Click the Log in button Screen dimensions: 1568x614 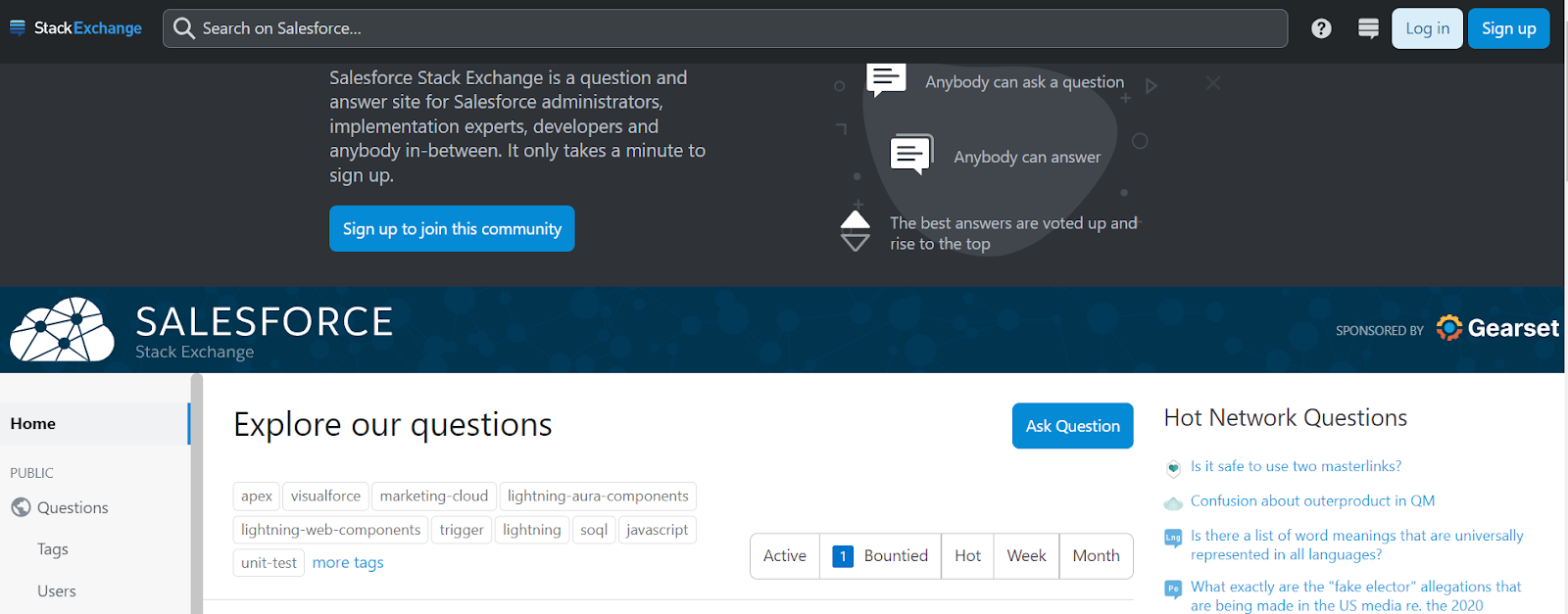1427,28
